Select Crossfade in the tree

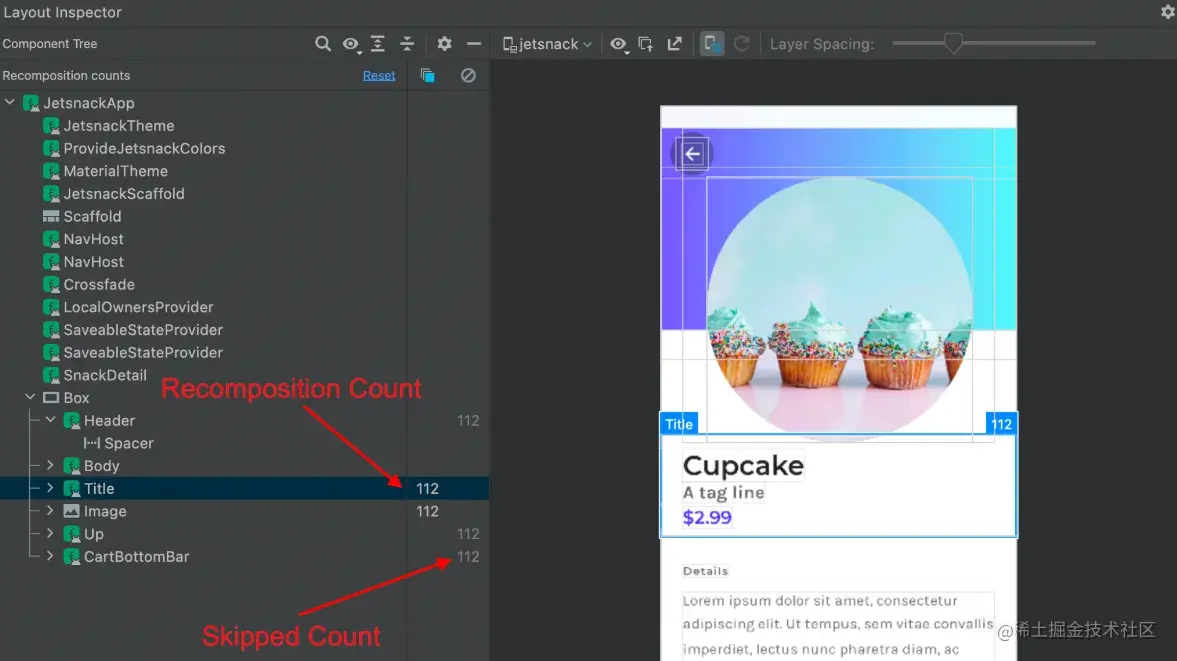point(99,284)
